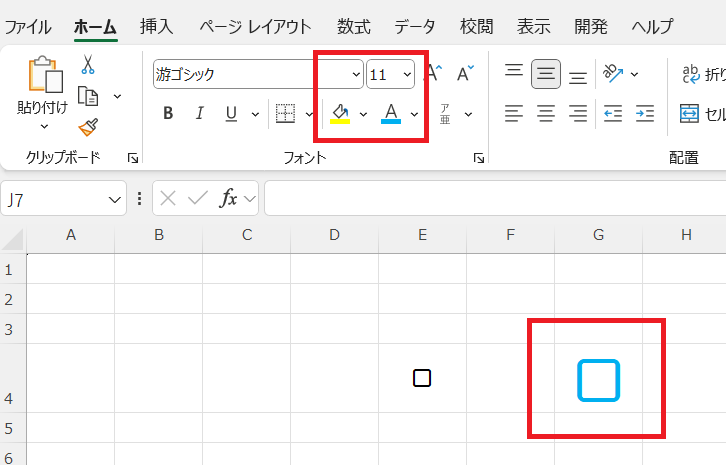Click the cut (scissors) icon
The height and width of the screenshot is (465, 726).
(x=88, y=66)
